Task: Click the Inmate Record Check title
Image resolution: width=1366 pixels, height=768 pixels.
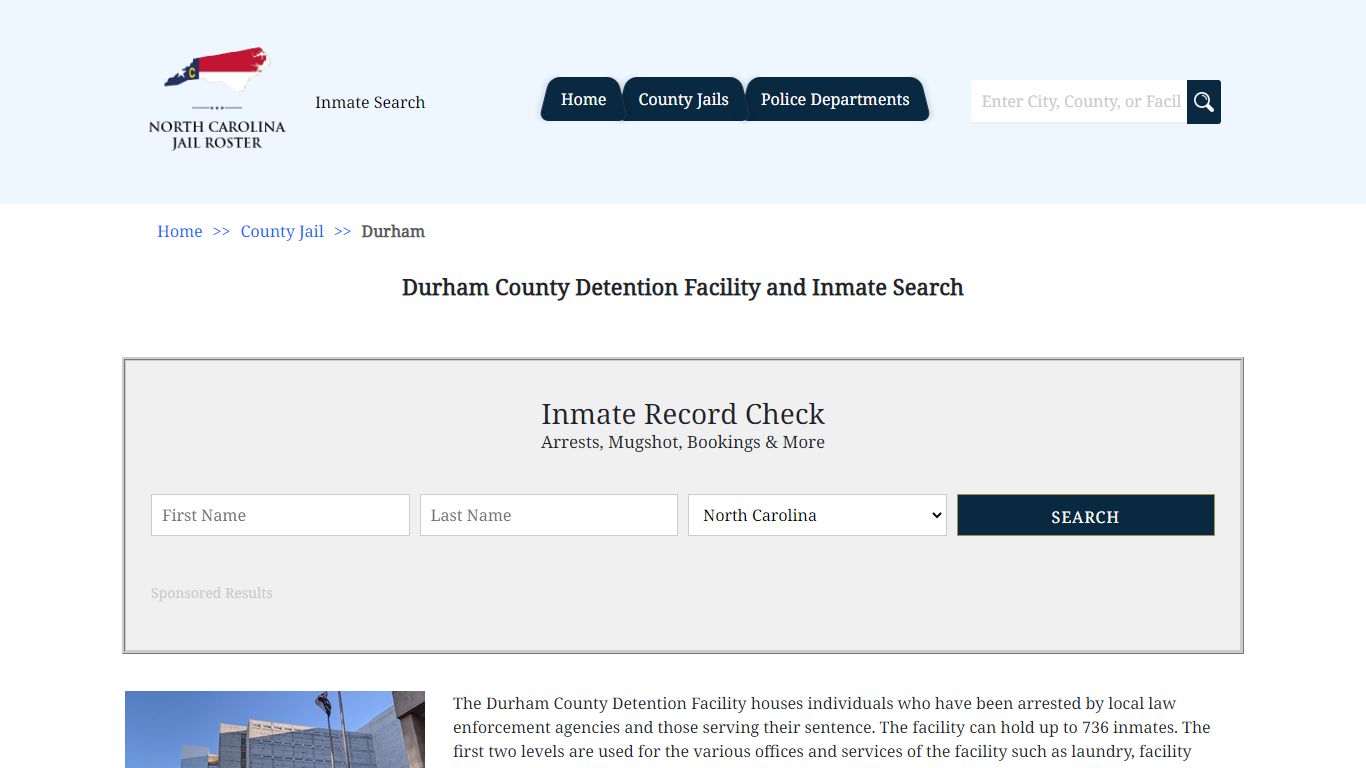Action: coord(683,413)
